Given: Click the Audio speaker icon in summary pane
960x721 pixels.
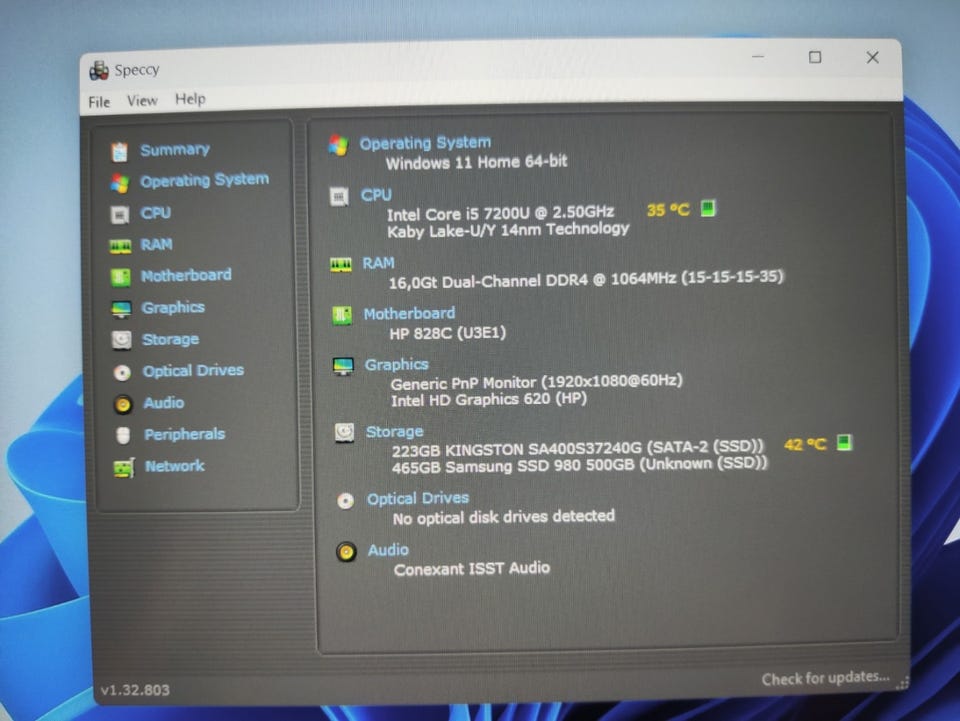Looking at the screenshot, I should tap(346, 552).
